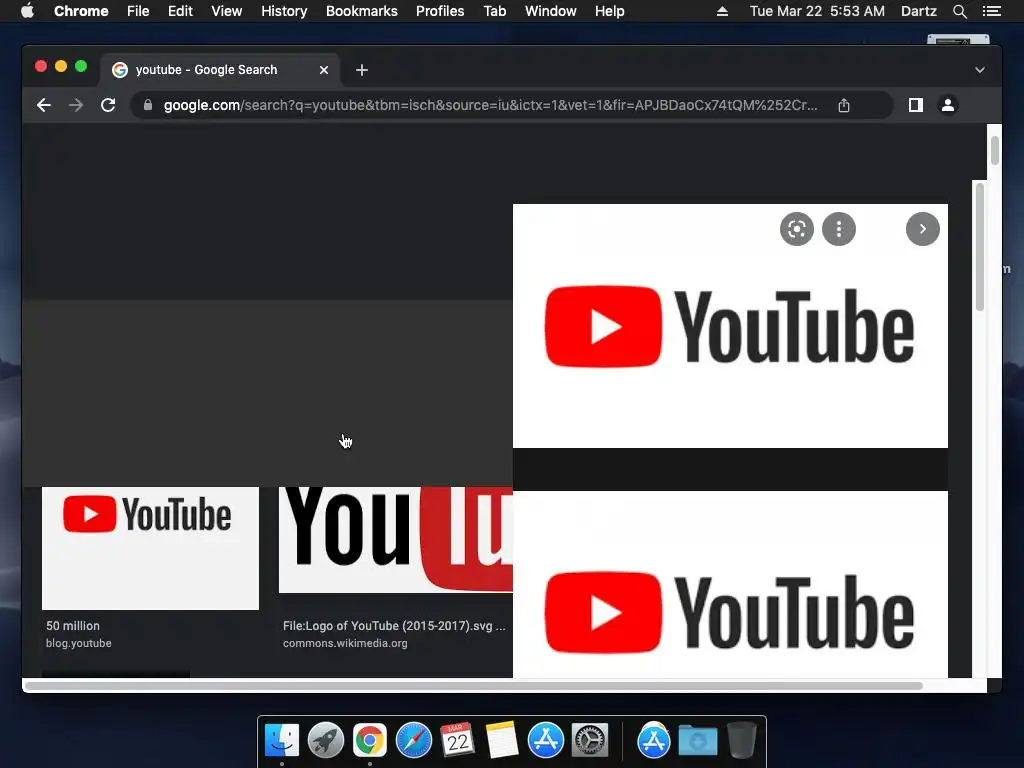
Task: Open the blog.youtube source link
Action: click(78, 643)
